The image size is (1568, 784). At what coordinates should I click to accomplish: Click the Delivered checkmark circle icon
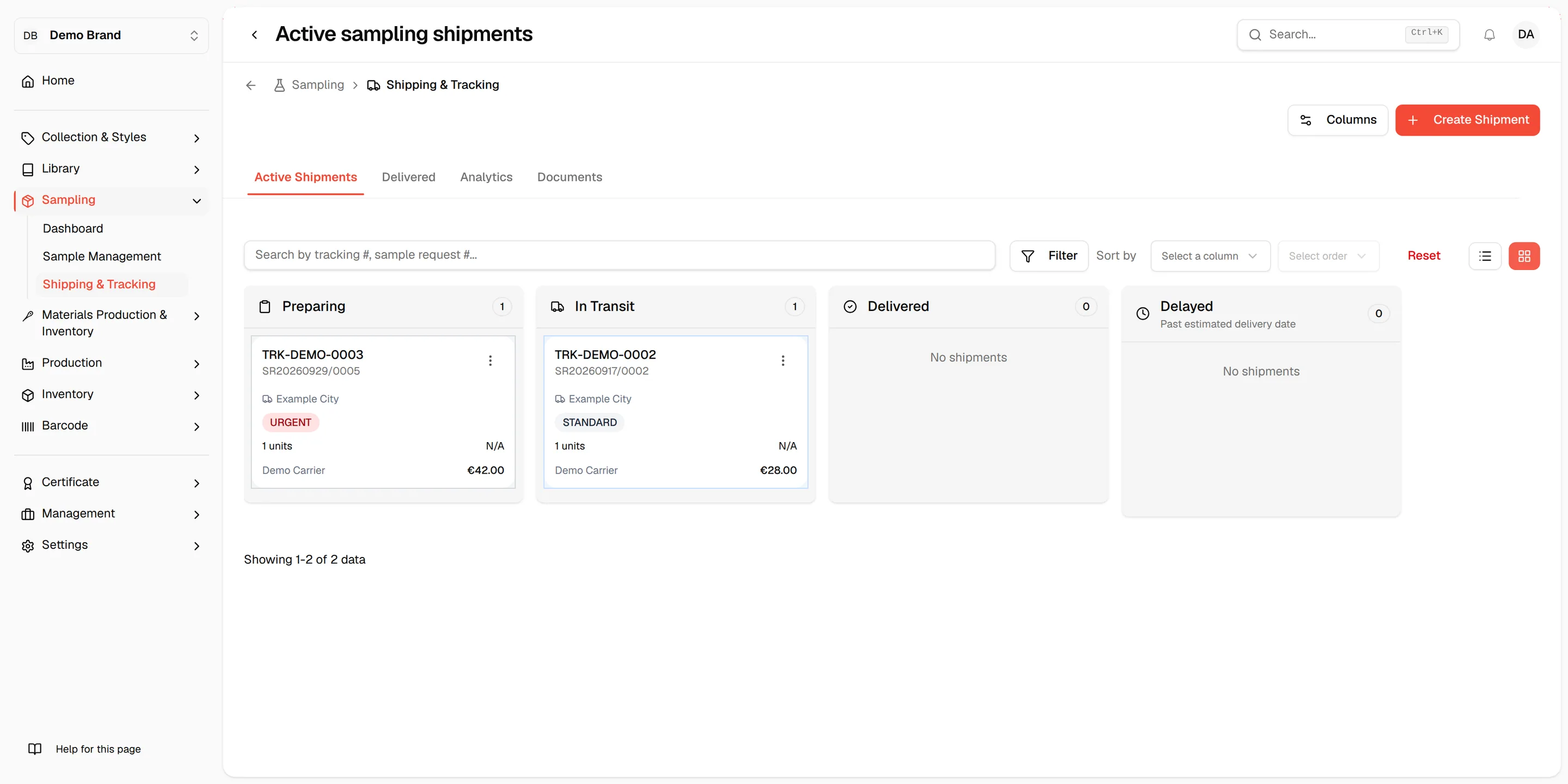pos(850,306)
